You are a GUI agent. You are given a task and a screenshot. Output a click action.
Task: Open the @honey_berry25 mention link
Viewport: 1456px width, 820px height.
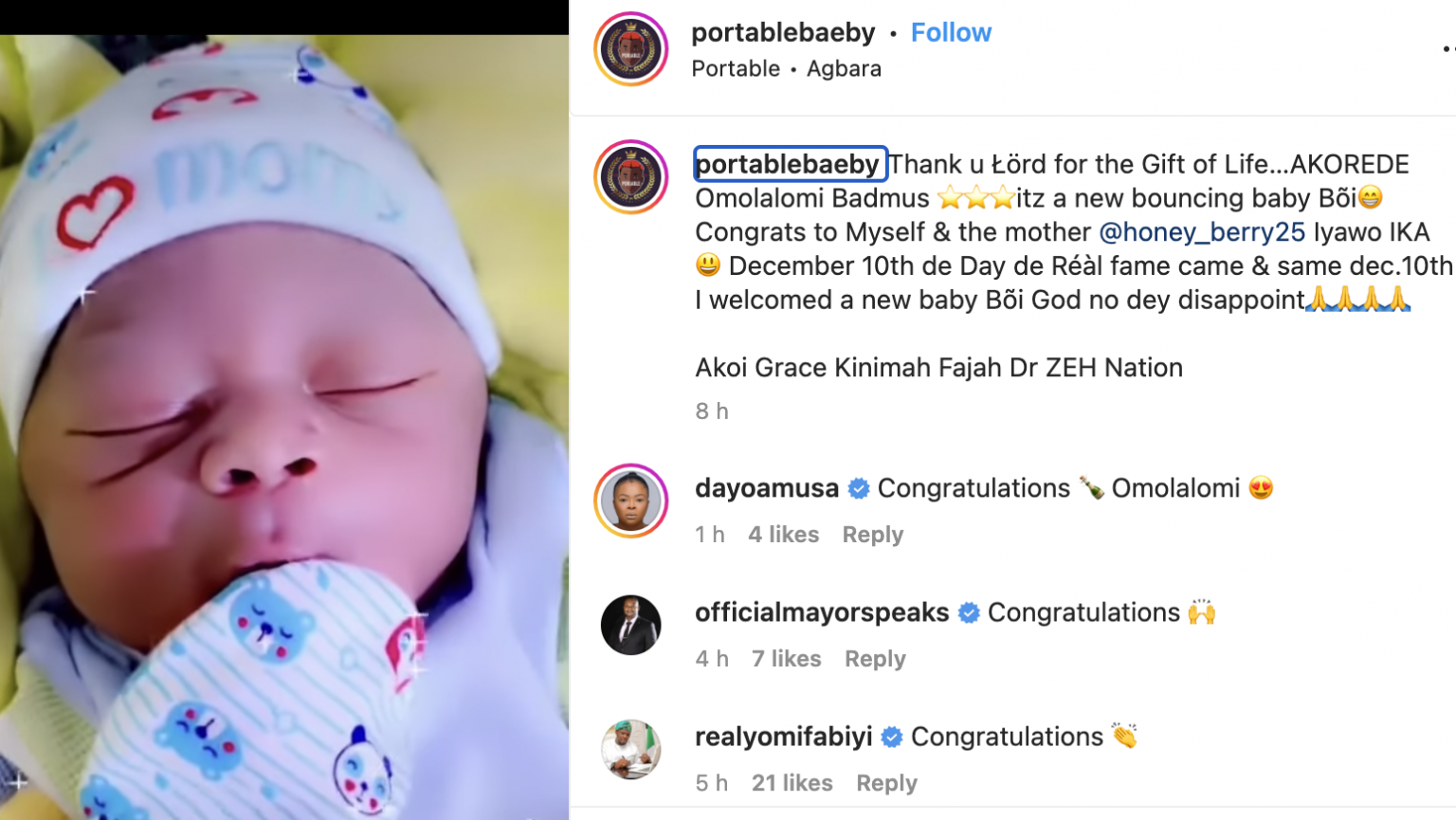coord(1201,232)
